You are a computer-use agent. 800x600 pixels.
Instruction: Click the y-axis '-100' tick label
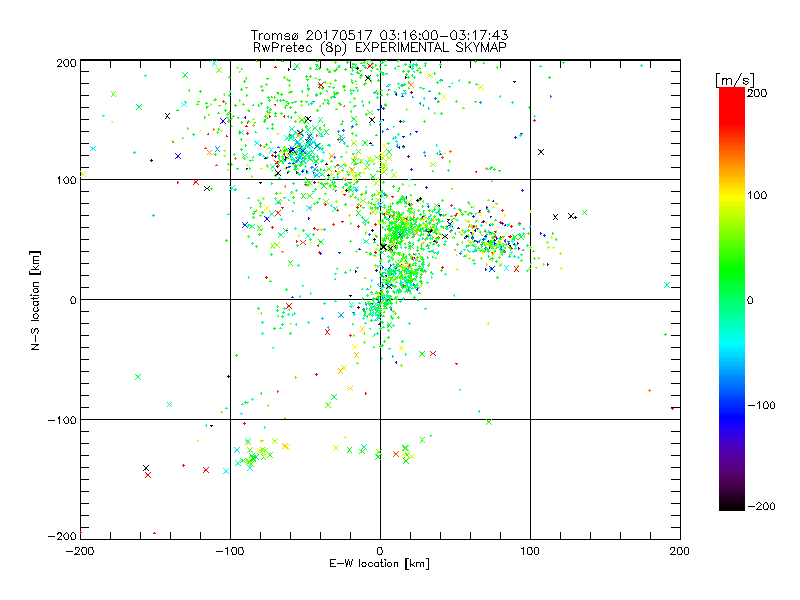tap(62, 420)
